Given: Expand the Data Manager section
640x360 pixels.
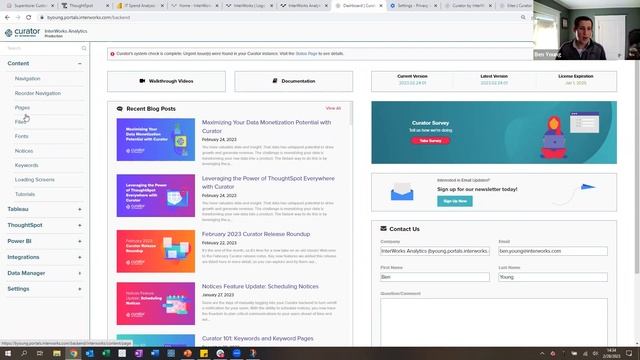Looking at the screenshot, I should pyautogui.click(x=80, y=273).
